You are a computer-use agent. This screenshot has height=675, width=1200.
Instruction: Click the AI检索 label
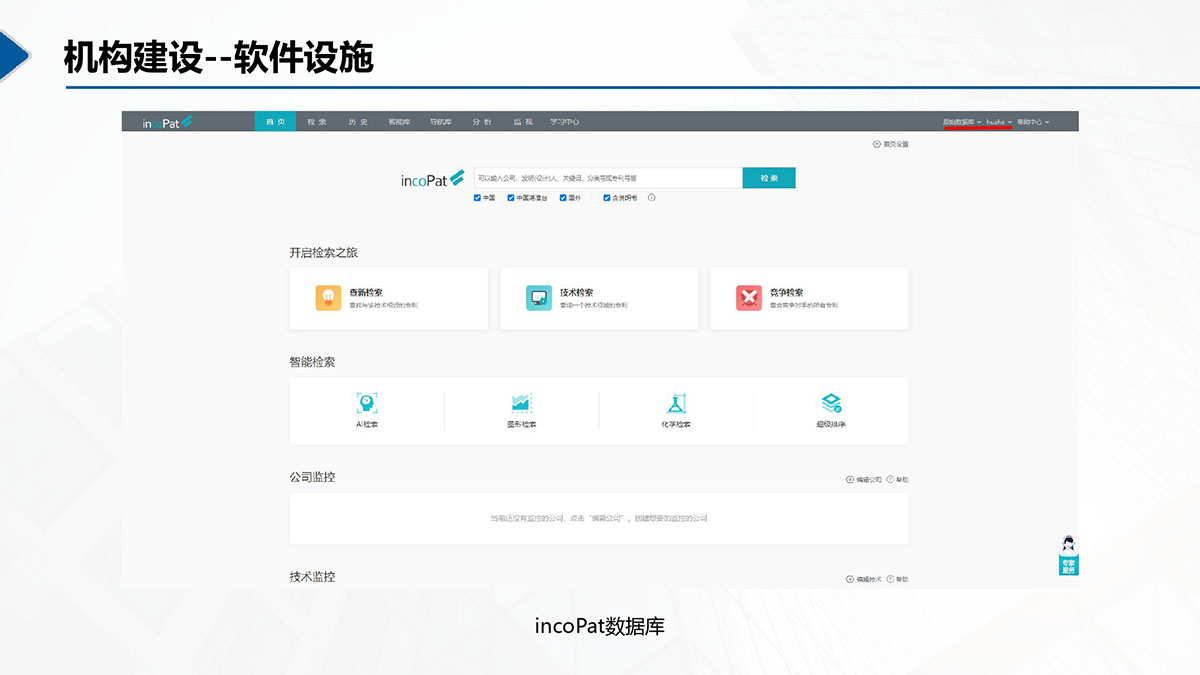(367, 425)
